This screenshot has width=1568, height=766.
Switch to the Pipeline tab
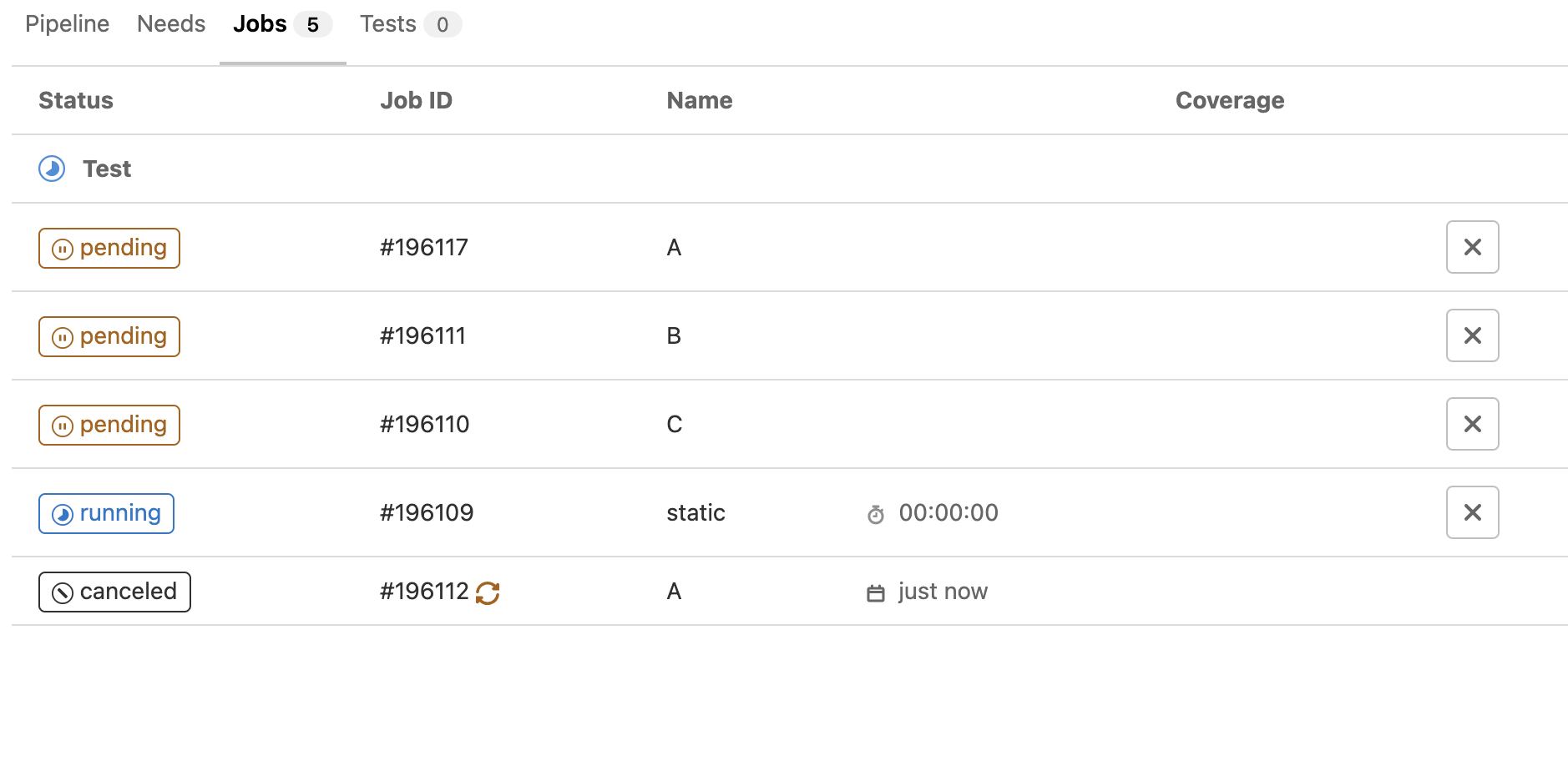click(67, 24)
